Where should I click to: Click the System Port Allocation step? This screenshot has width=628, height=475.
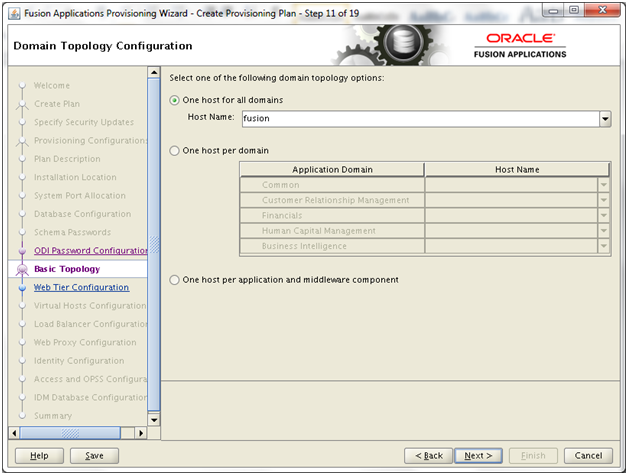click(x=80, y=196)
